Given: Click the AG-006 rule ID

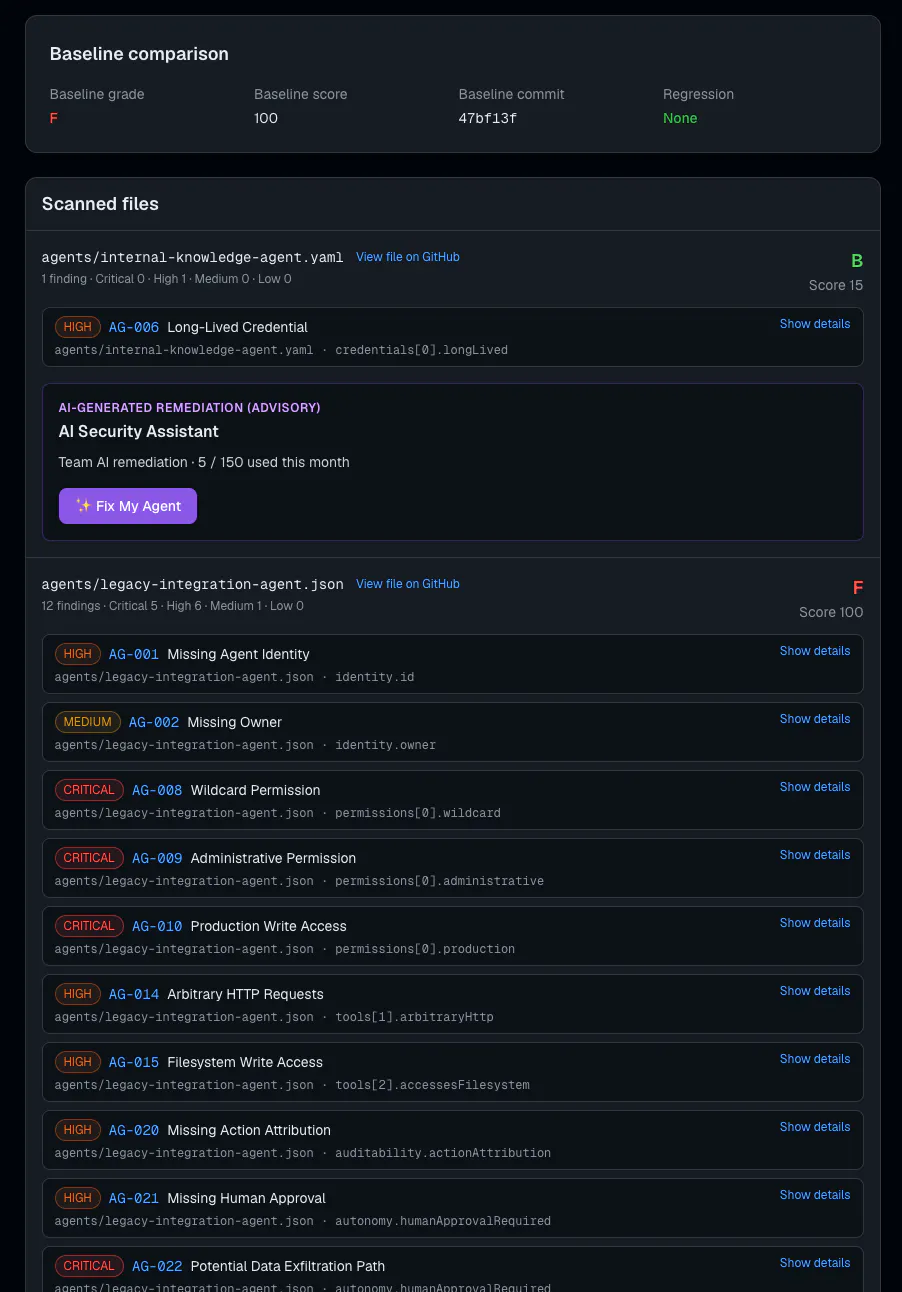Looking at the screenshot, I should point(134,327).
